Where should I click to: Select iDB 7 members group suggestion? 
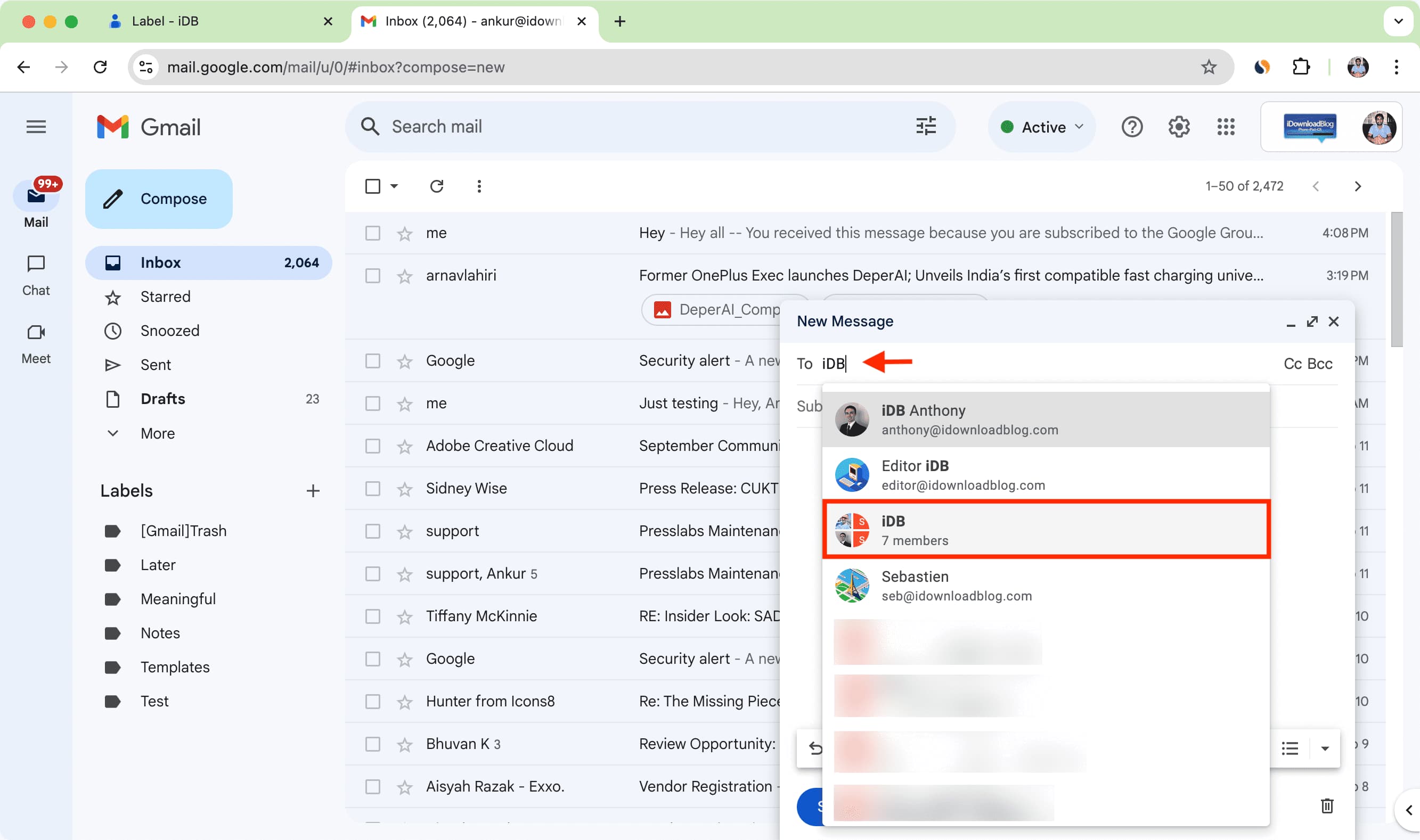click(x=1046, y=530)
